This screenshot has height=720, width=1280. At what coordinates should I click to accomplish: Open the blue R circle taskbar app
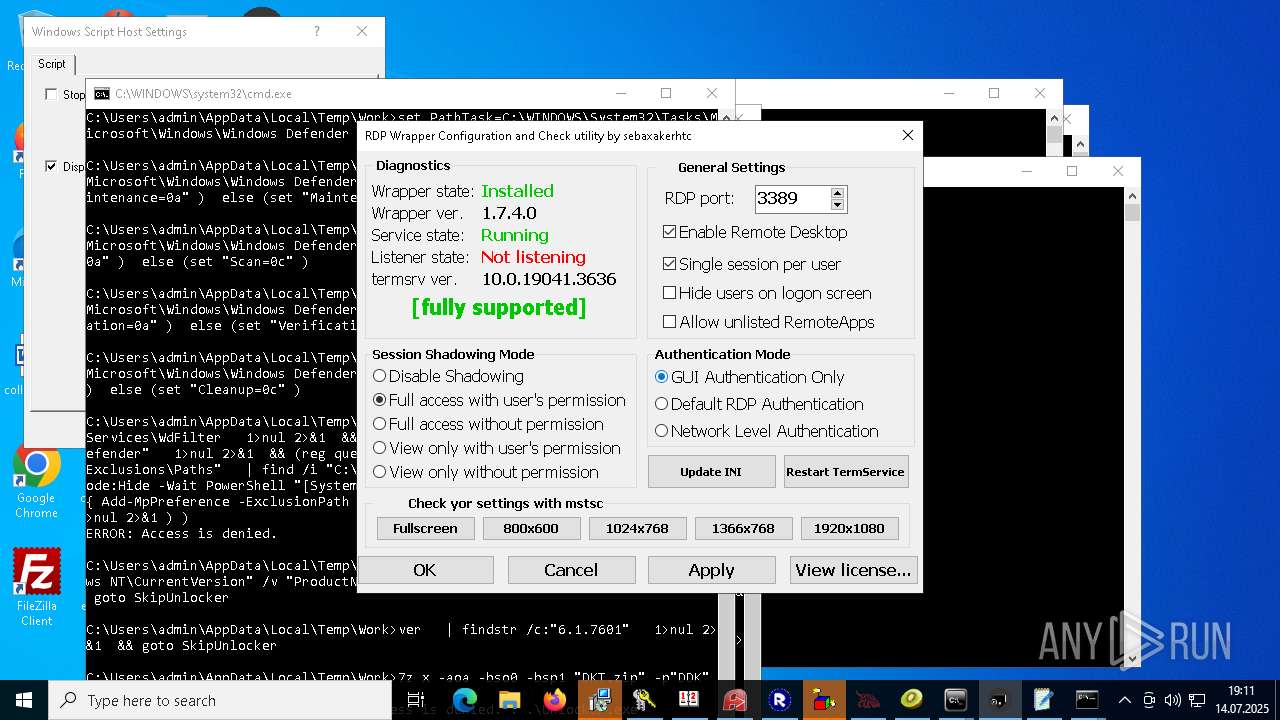pyautogui.click(x=780, y=700)
